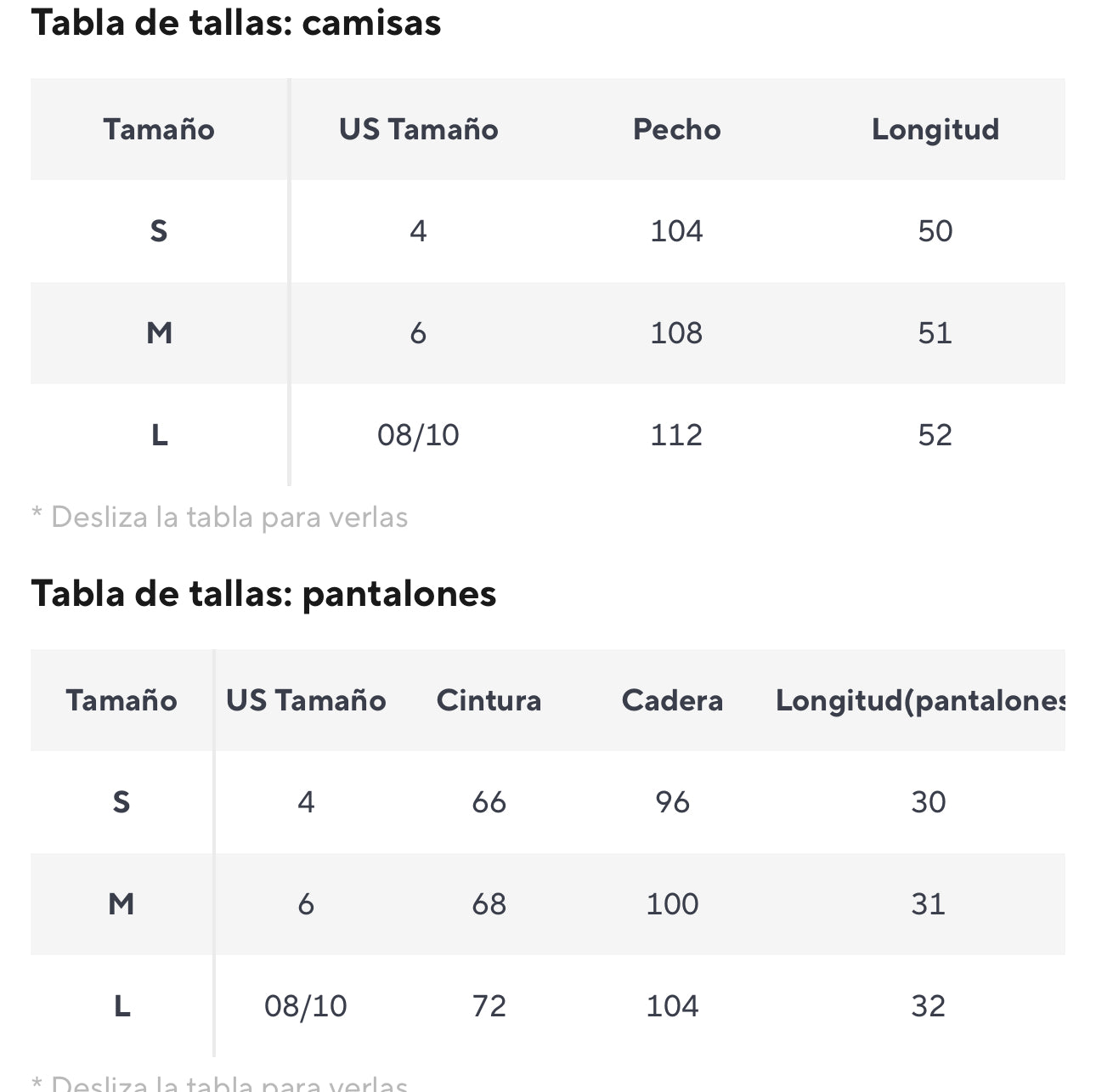The image size is (1096, 1092).
Task: Click hip value 100 in pants table
Action: tap(672, 904)
